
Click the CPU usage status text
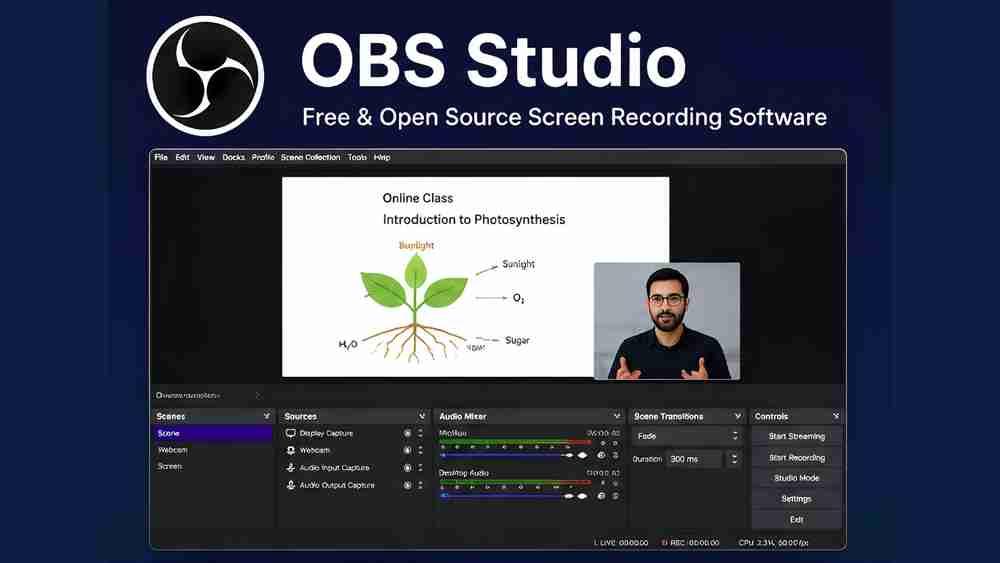tap(774, 543)
